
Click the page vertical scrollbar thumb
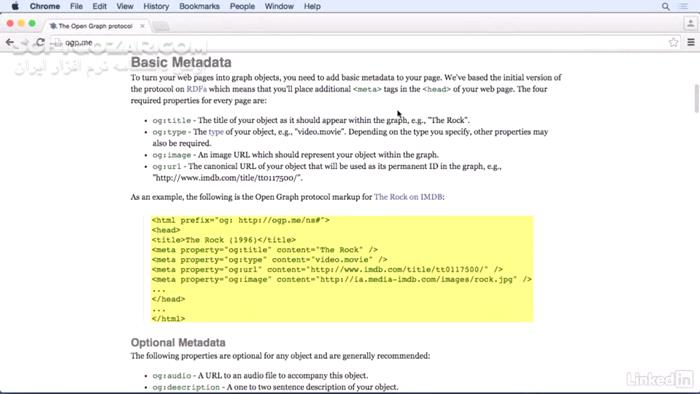pyautogui.click(x=696, y=98)
